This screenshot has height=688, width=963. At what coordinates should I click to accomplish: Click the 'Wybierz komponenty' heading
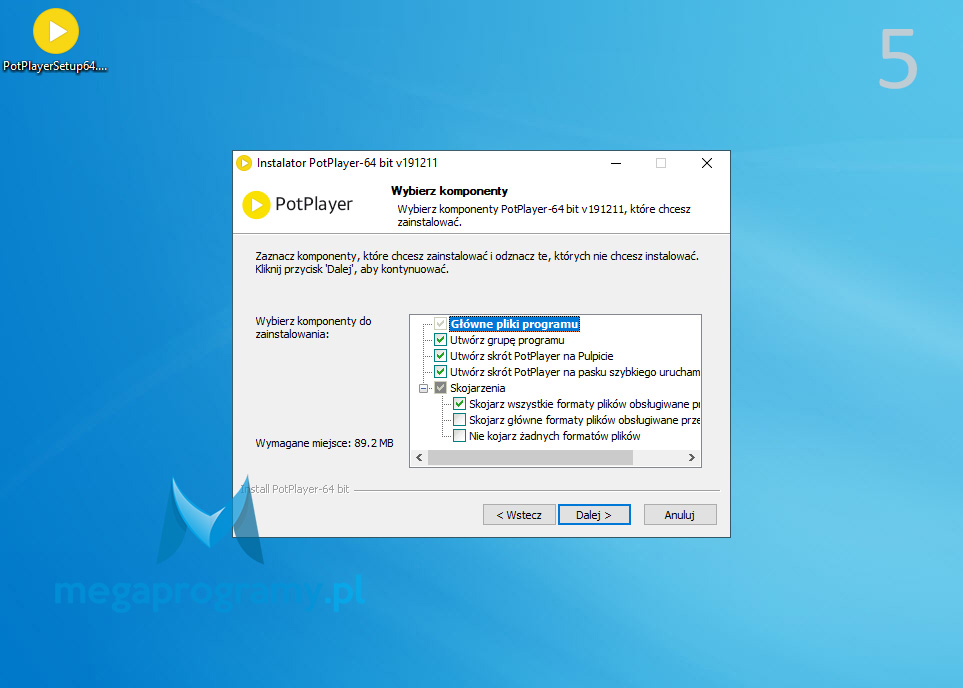[450, 191]
